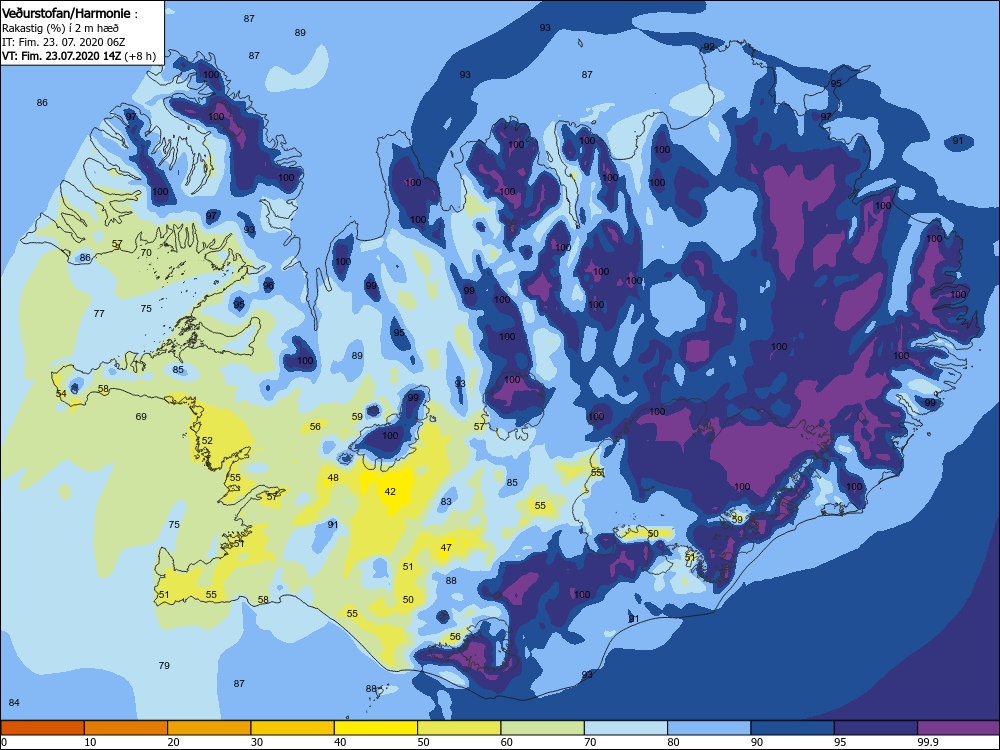Screen dimensions: 1000x750
Task: Click the "Rakastig (%) í 2 m hæð" line
Action: click(60, 28)
